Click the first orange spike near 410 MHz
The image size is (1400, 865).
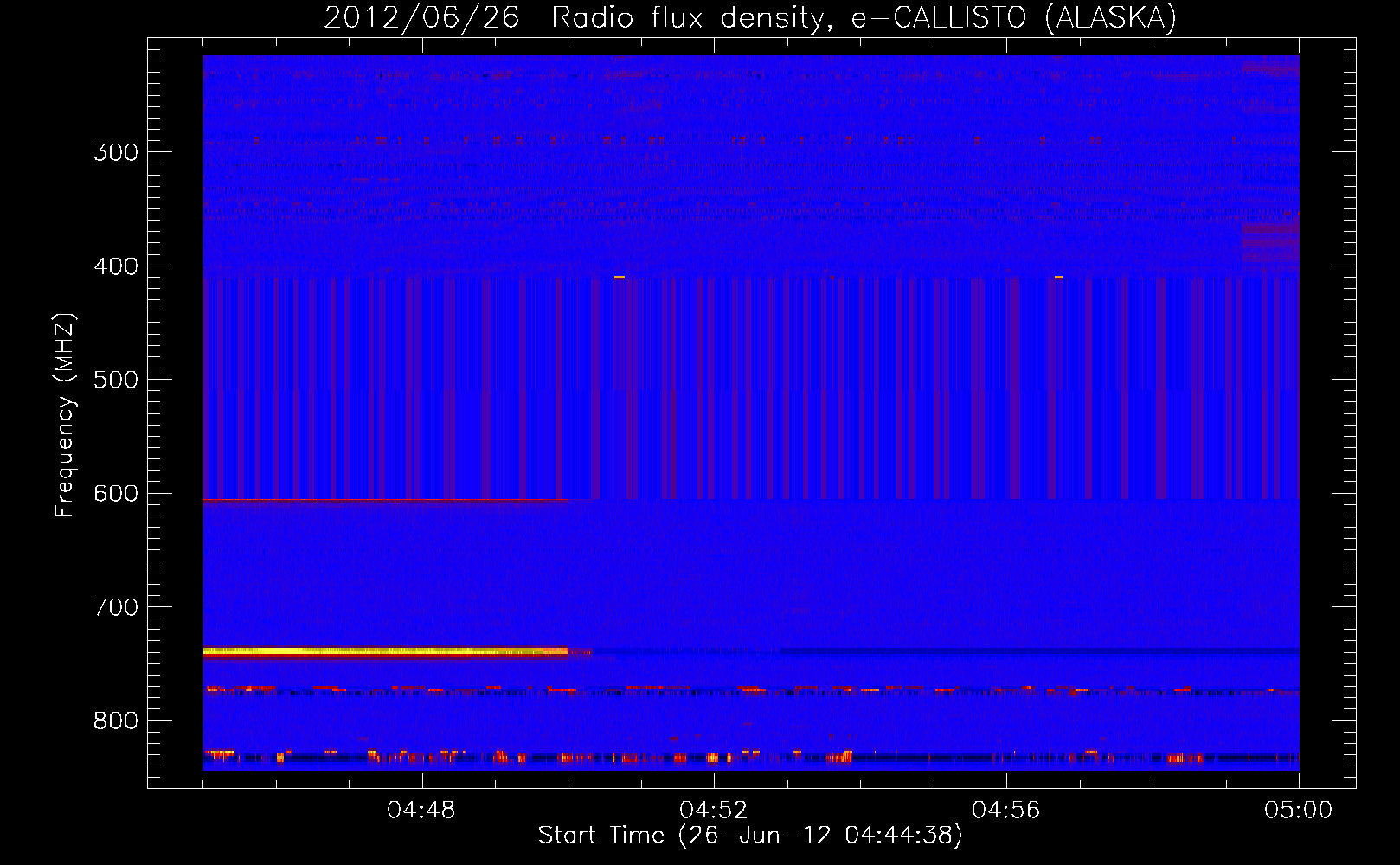click(x=620, y=277)
